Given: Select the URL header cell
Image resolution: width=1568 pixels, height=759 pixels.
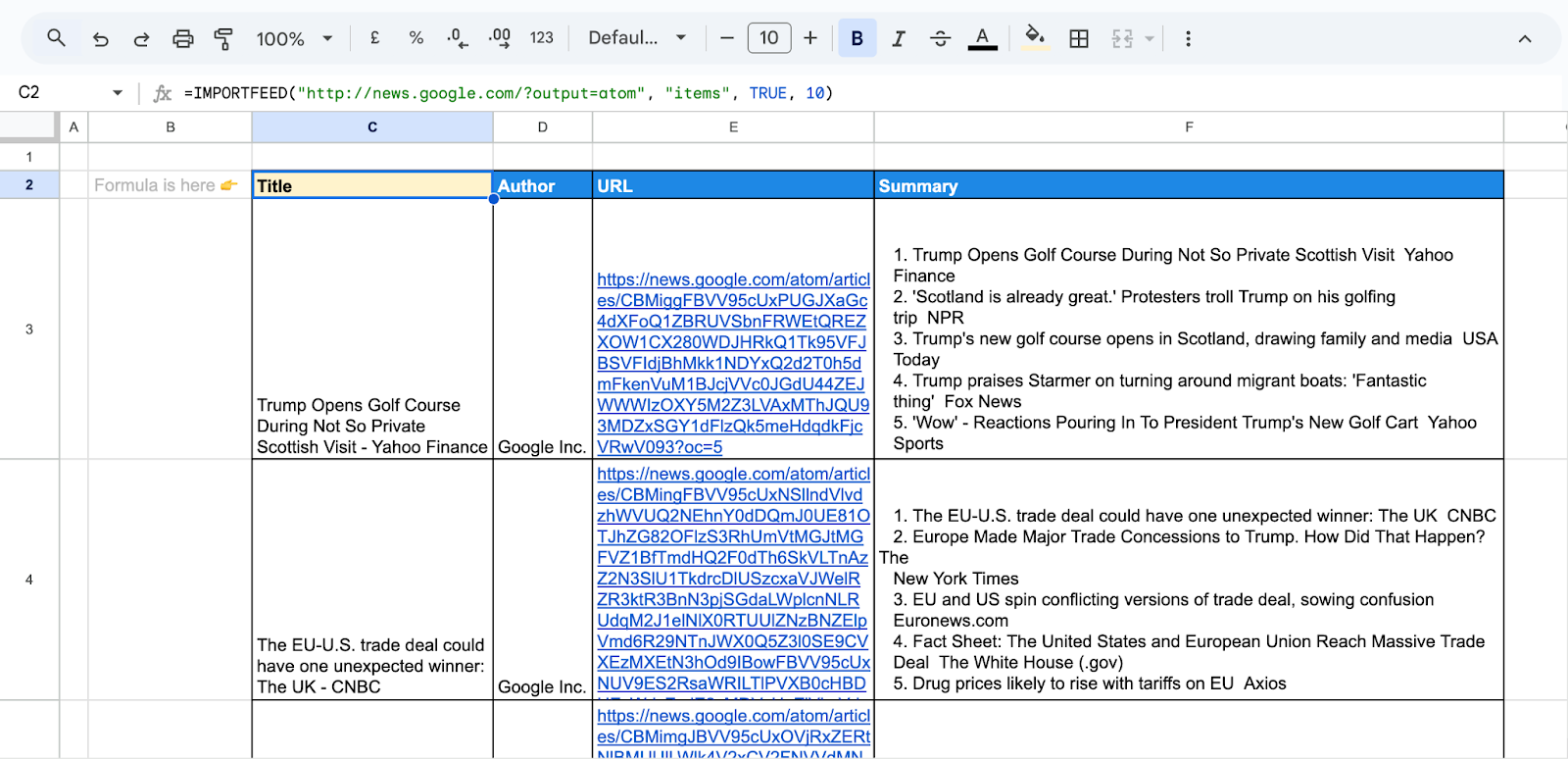Looking at the screenshot, I should coord(733,185).
